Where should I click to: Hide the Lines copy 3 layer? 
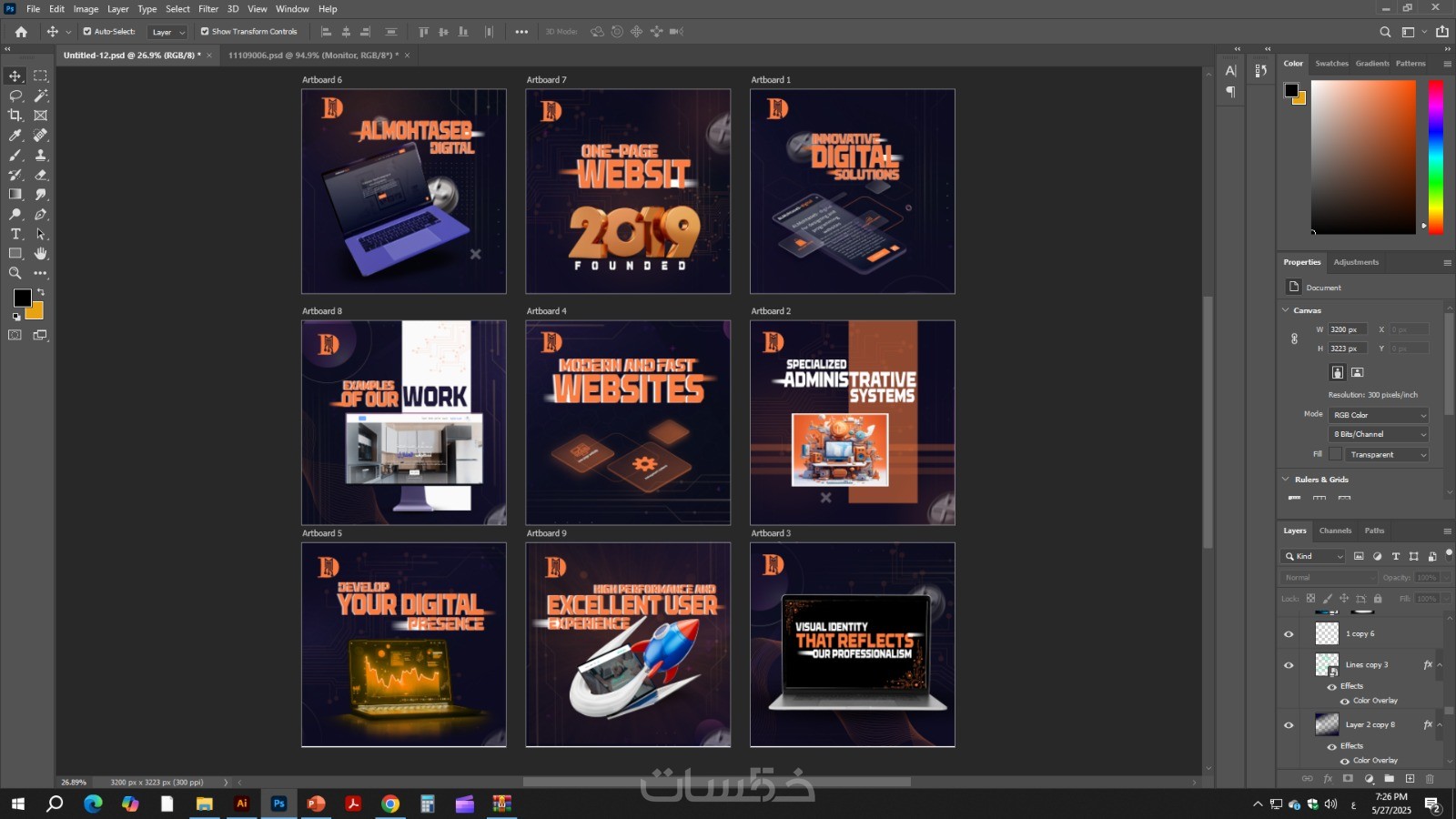(1289, 665)
